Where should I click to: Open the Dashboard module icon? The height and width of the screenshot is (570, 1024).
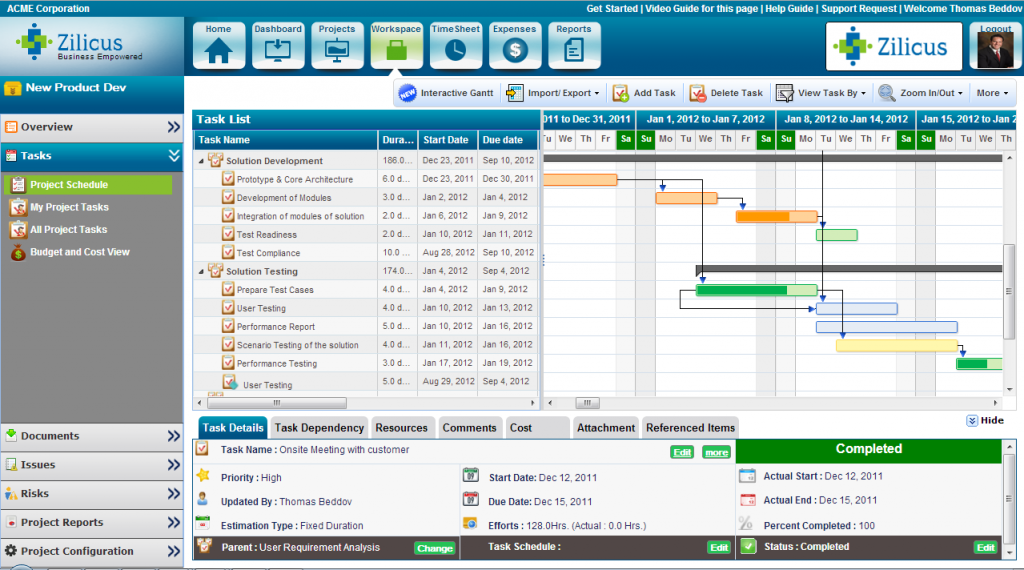(277, 46)
